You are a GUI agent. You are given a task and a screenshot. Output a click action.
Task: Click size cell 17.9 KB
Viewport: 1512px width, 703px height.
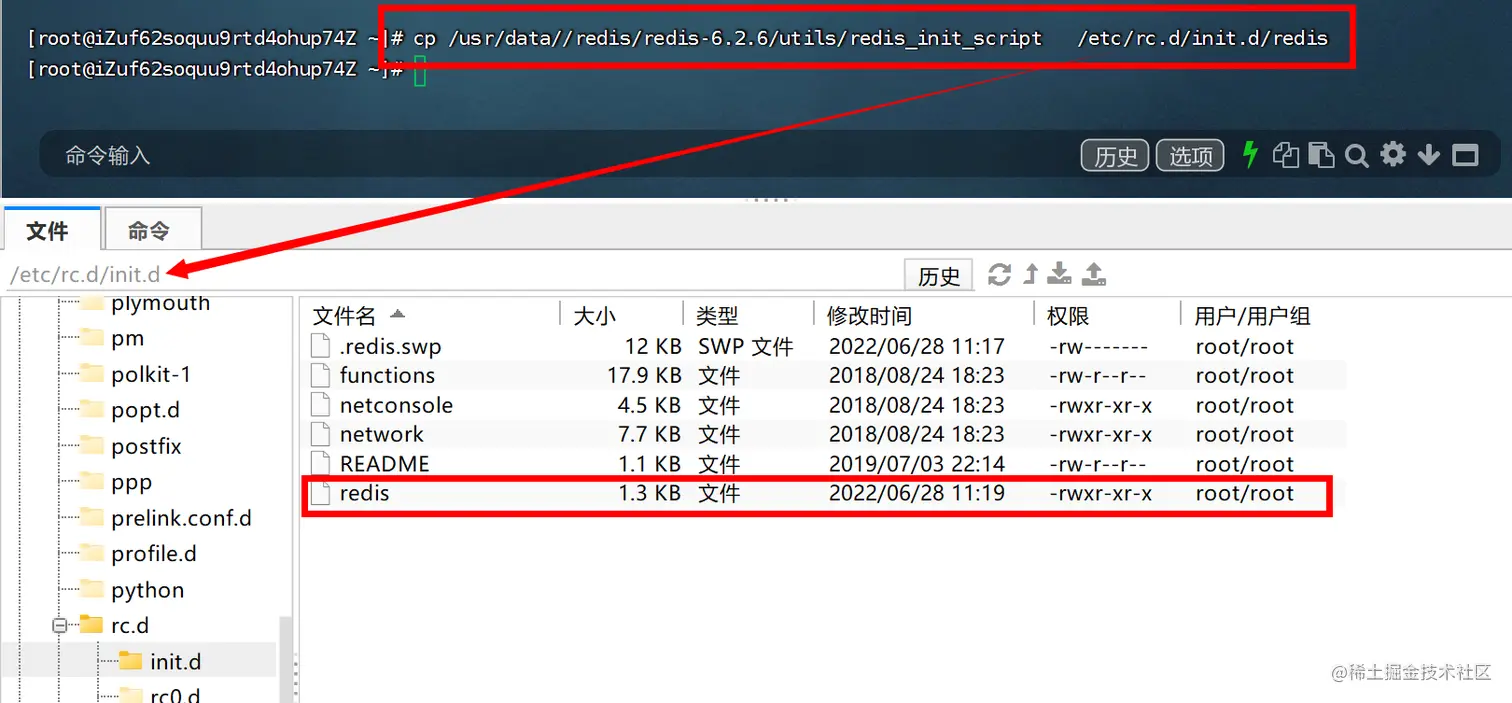[x=644, y=376]
